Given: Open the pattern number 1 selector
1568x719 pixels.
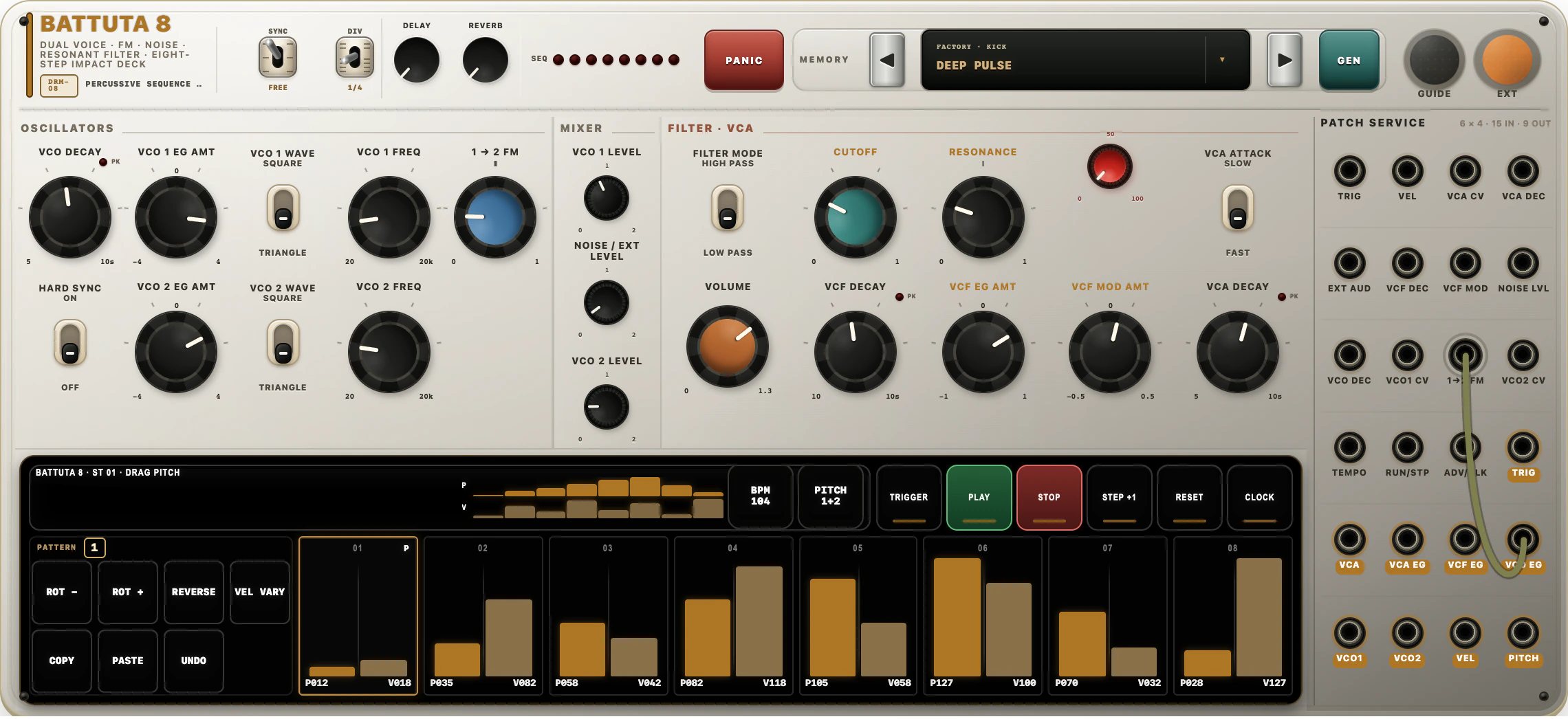Looking at the screenshot, I should click(x=94, y=548).
